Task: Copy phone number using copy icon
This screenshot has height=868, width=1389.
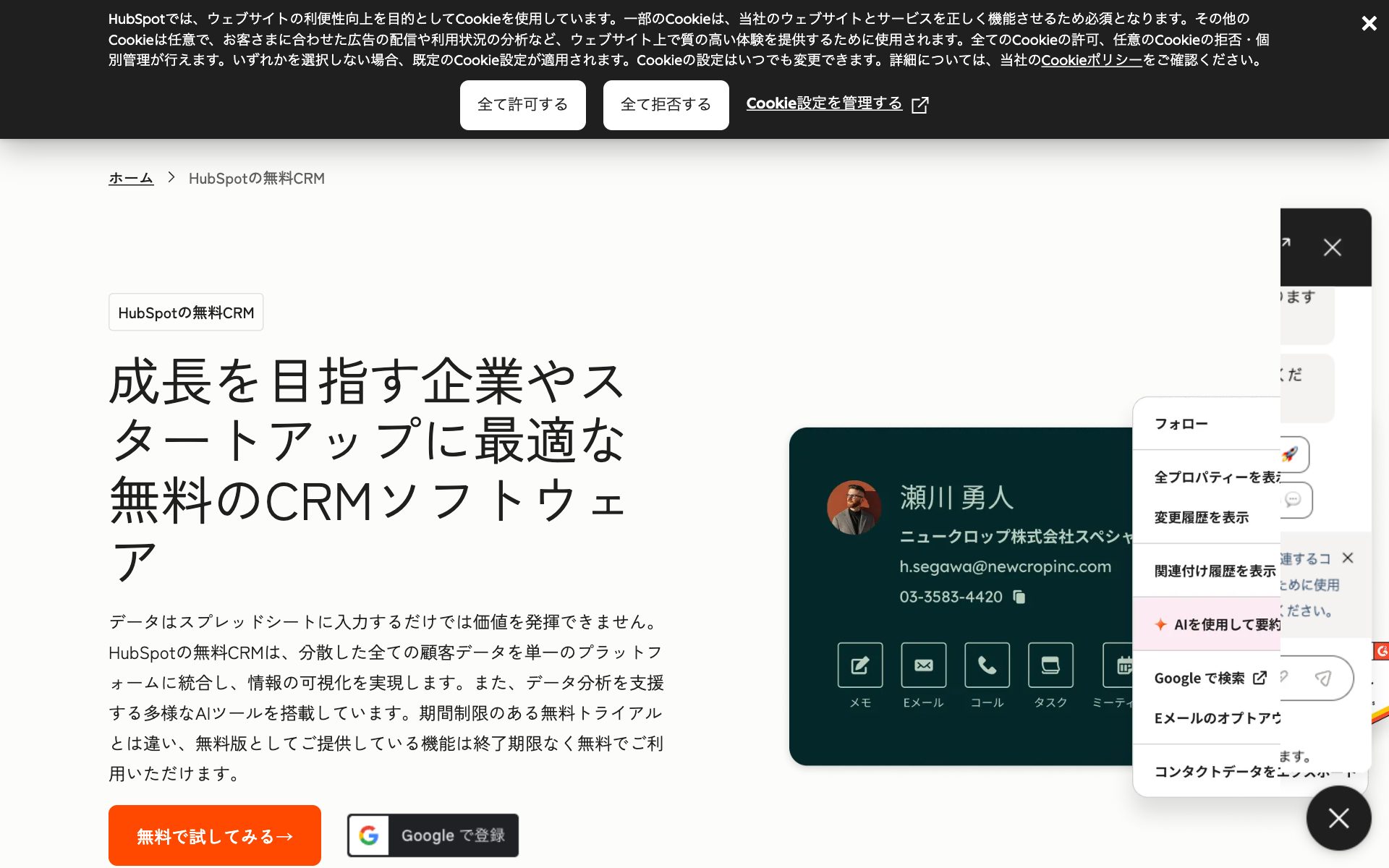Action: (1019, 597)
